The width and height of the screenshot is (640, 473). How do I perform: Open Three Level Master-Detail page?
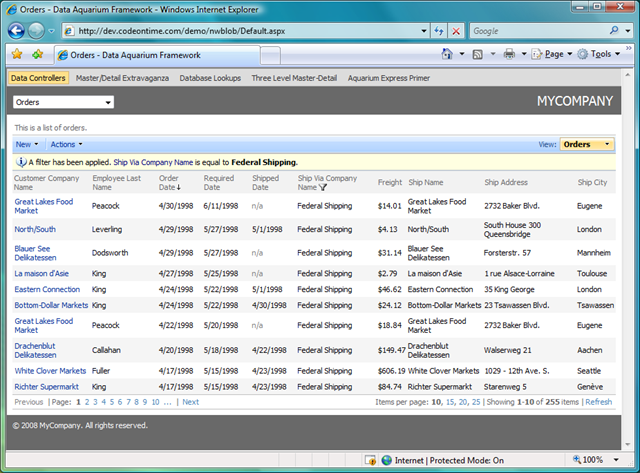(294, 78)
